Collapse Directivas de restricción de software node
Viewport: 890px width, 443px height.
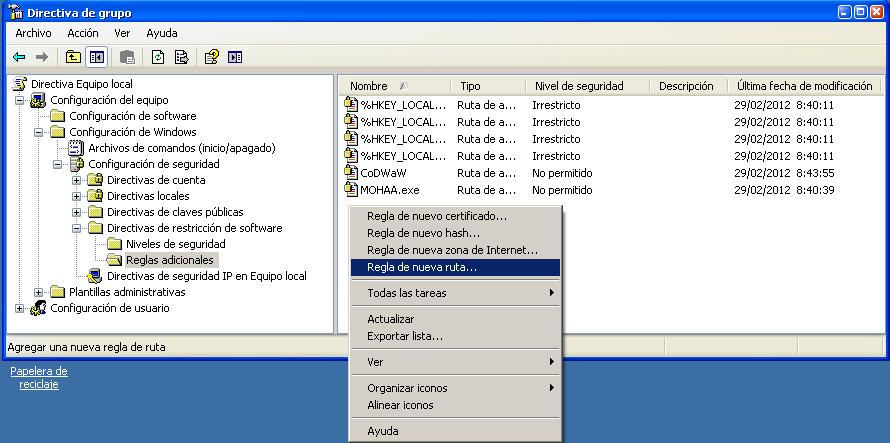coord(77,228)
